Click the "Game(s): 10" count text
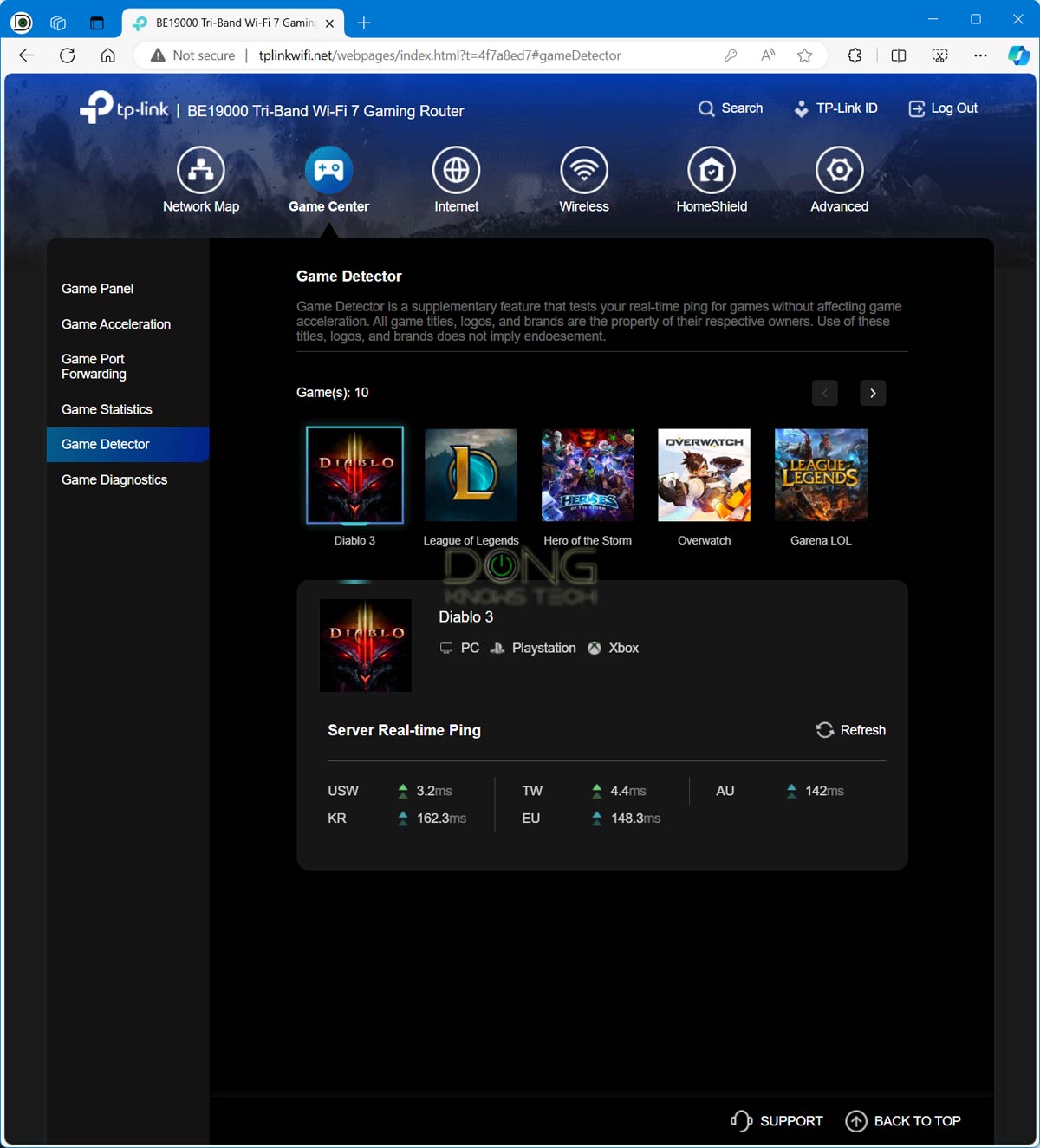The height and width of the screenshot is (1148, 1040). click(333, 393)
